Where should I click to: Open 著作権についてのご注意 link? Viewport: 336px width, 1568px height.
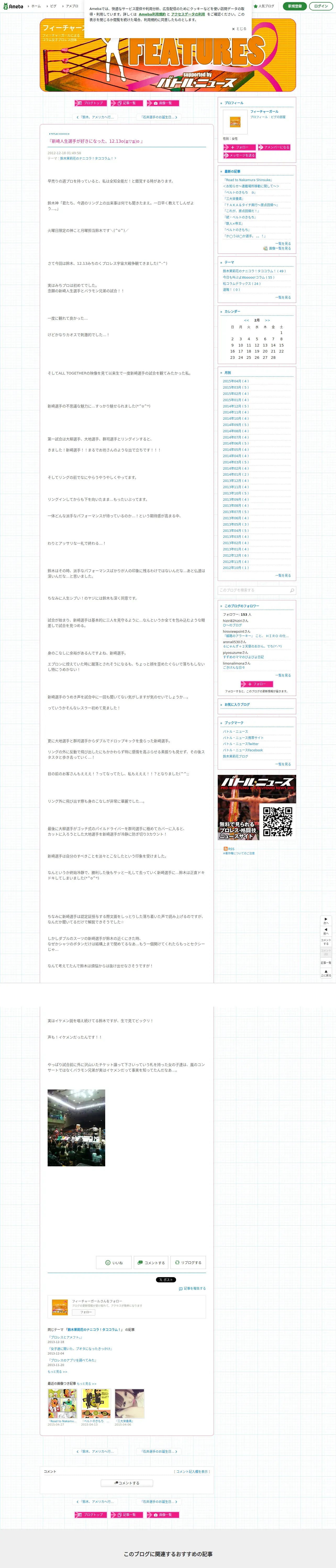click(x=239, y=854)
